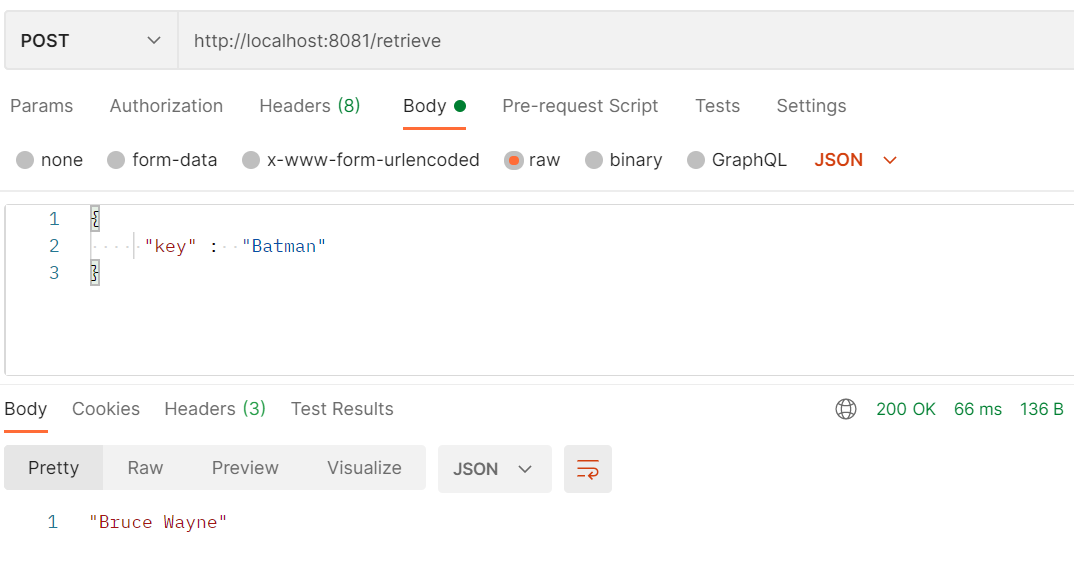The width and height of the screenshot is (1074, 586).
Task: Open the response JSON format dropdown
Action: click(495, 469)
